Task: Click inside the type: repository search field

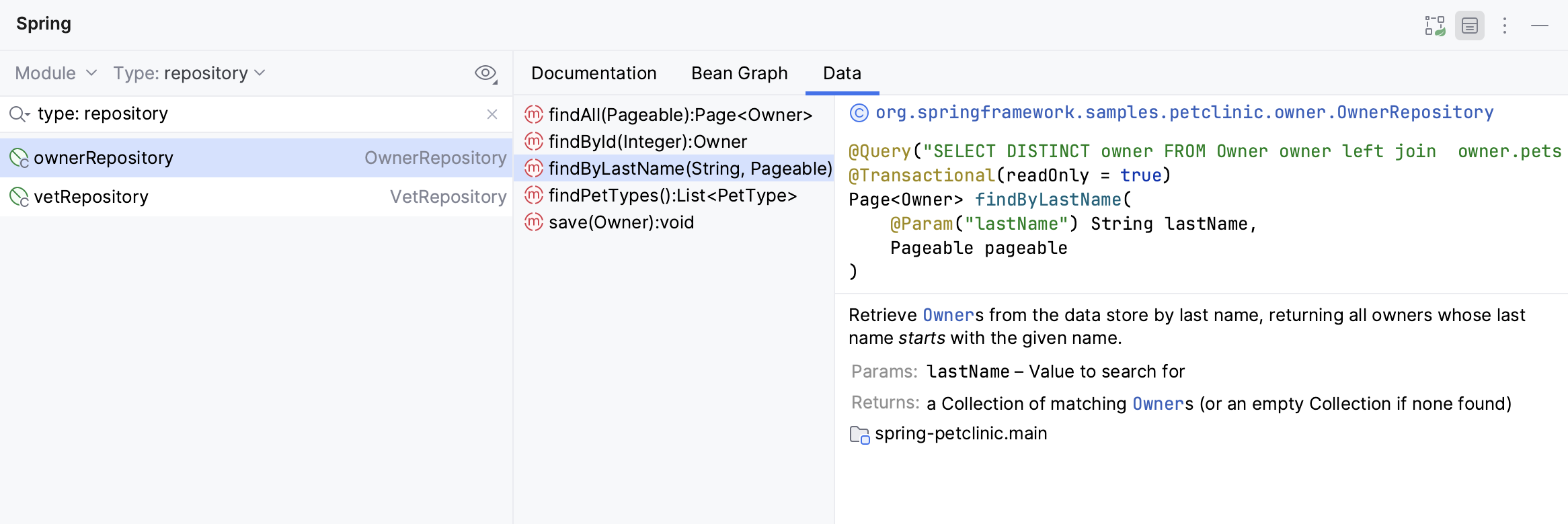Action: (256, 114)
